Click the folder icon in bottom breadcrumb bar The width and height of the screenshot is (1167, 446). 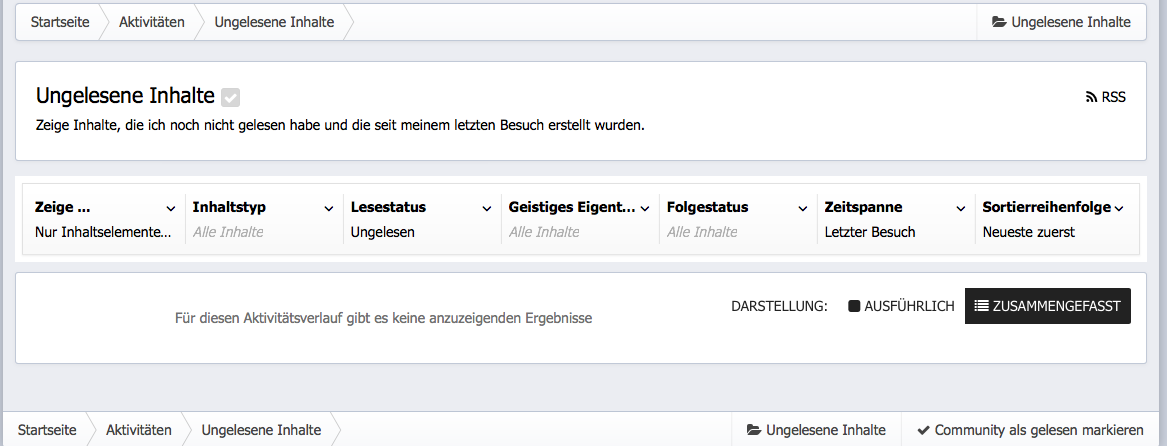[754, 430]
